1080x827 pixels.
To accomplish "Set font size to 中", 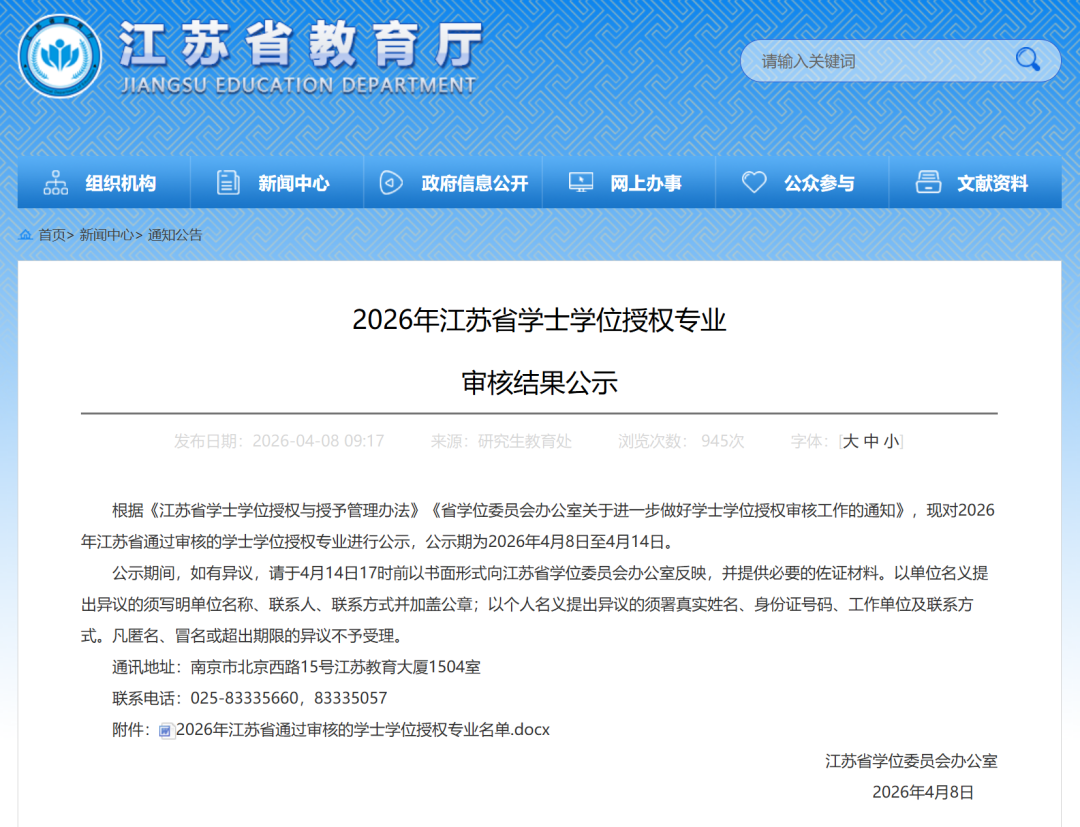I will [871, 441].
